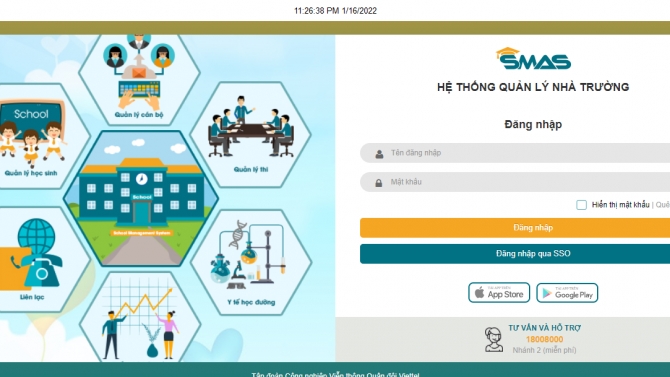
Task: Click the Đăng nhập form heading
Action: (533, 124)
